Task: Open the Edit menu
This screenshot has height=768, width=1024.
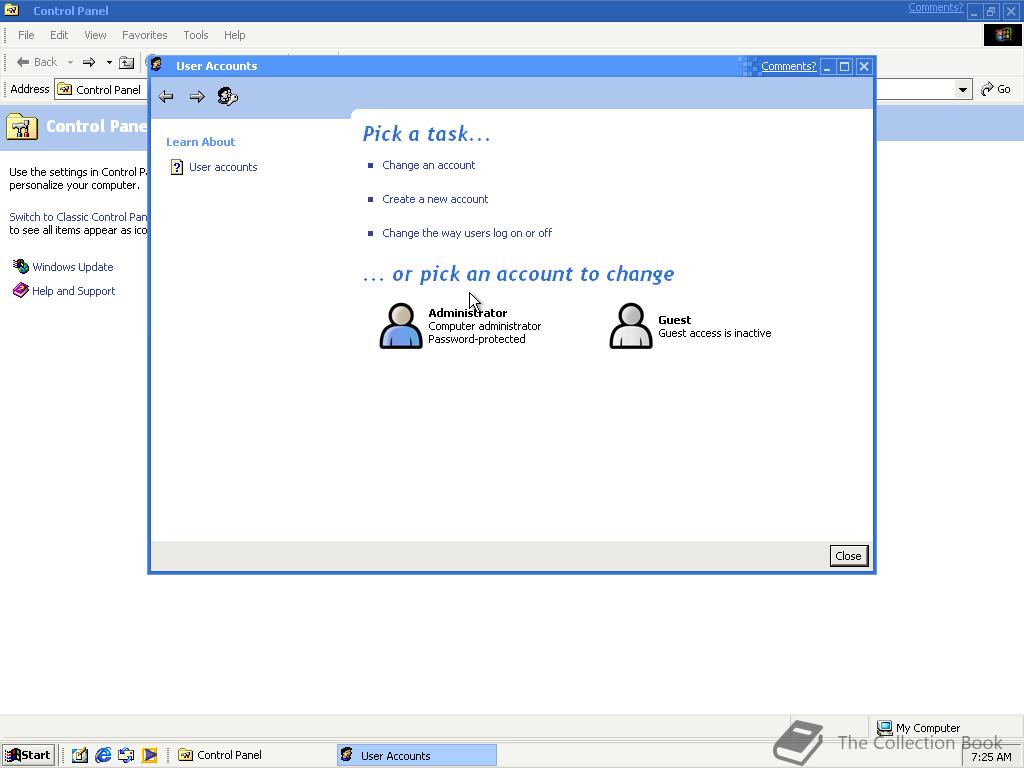Action: [x=59, y=35]
